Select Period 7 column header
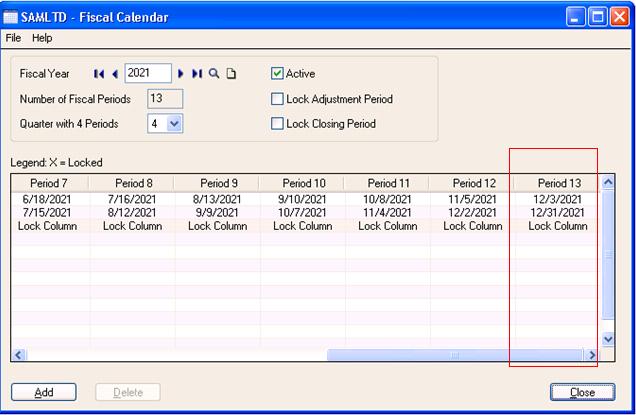Screen dimensions: 636x415 49,183
